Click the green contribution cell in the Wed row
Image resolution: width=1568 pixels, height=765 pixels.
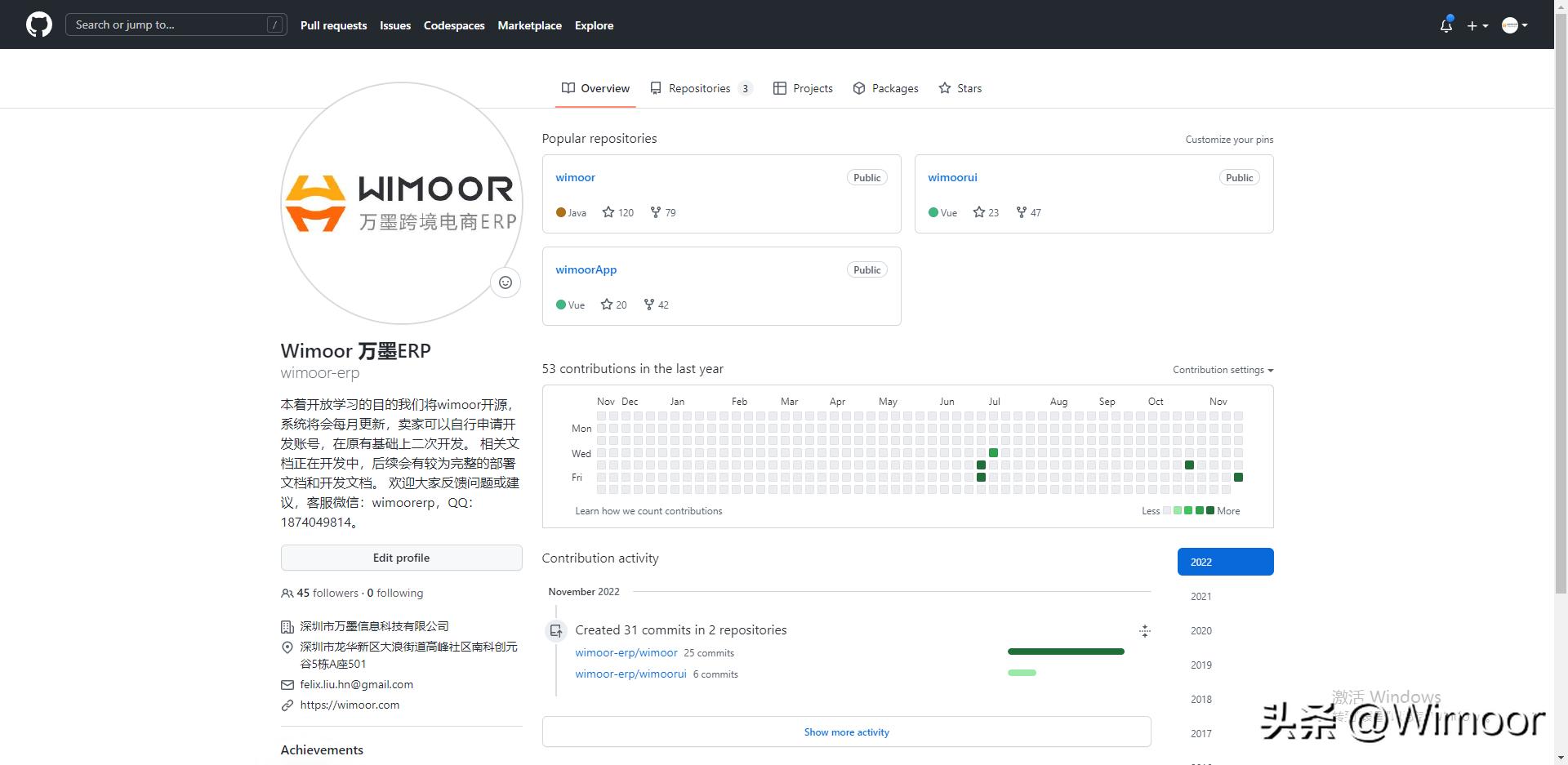(x=993, y=452)
